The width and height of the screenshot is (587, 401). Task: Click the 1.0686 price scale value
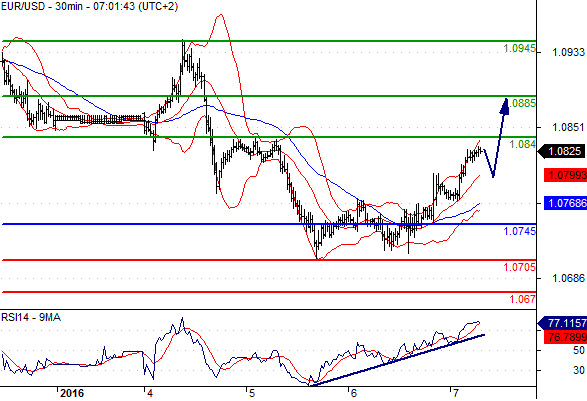click(568, 278)
